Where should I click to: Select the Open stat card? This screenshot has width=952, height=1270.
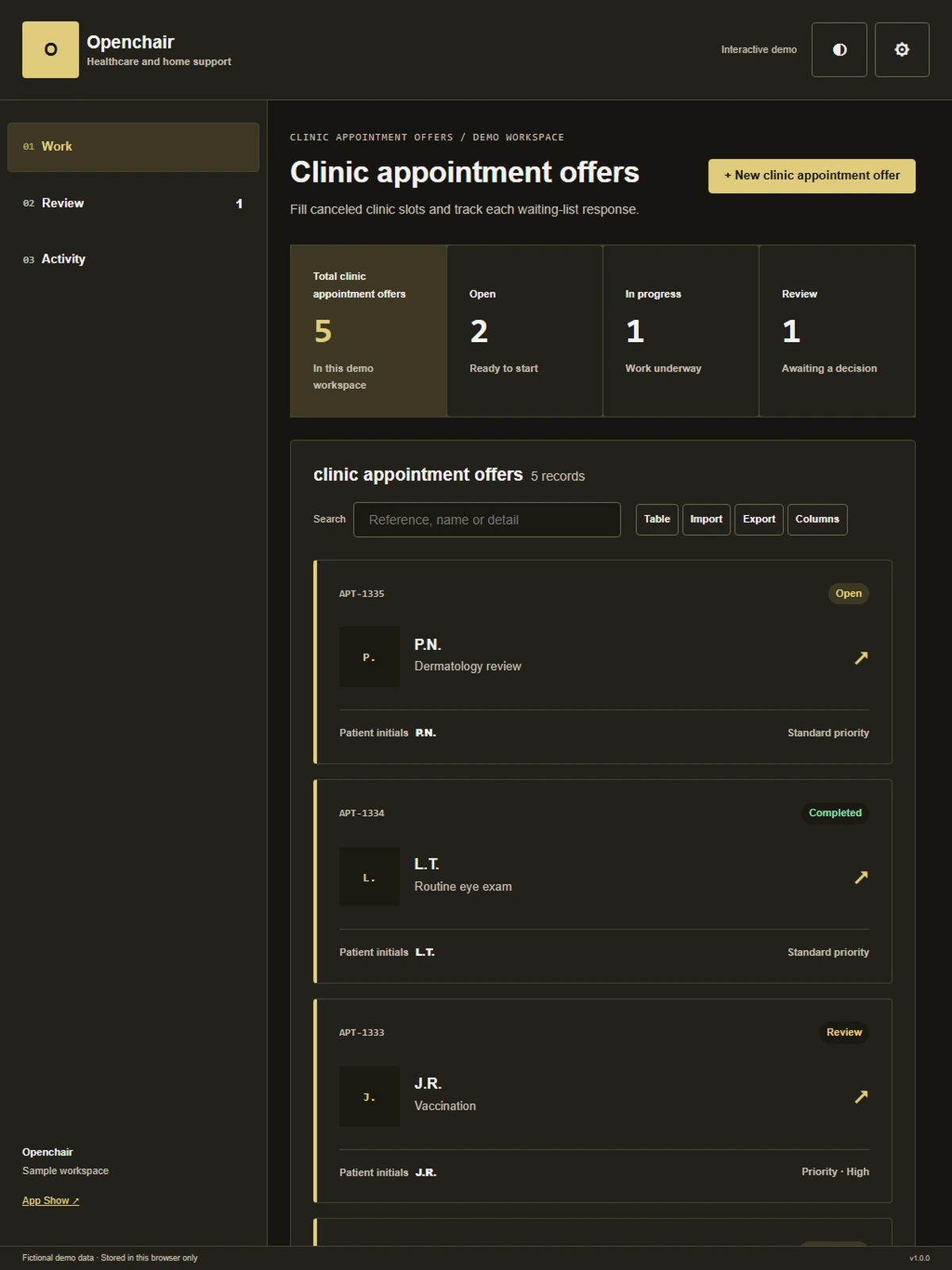tap(524, 331)
